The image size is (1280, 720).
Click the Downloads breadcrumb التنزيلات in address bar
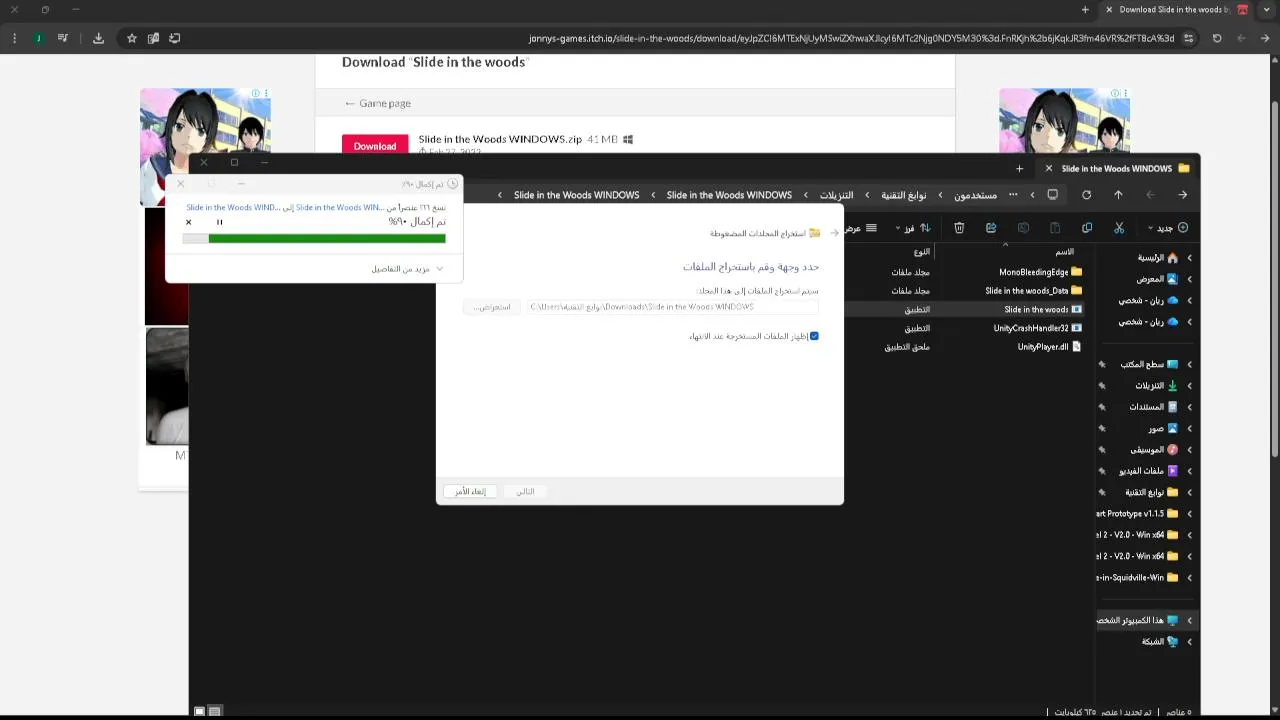click(837, 195)
